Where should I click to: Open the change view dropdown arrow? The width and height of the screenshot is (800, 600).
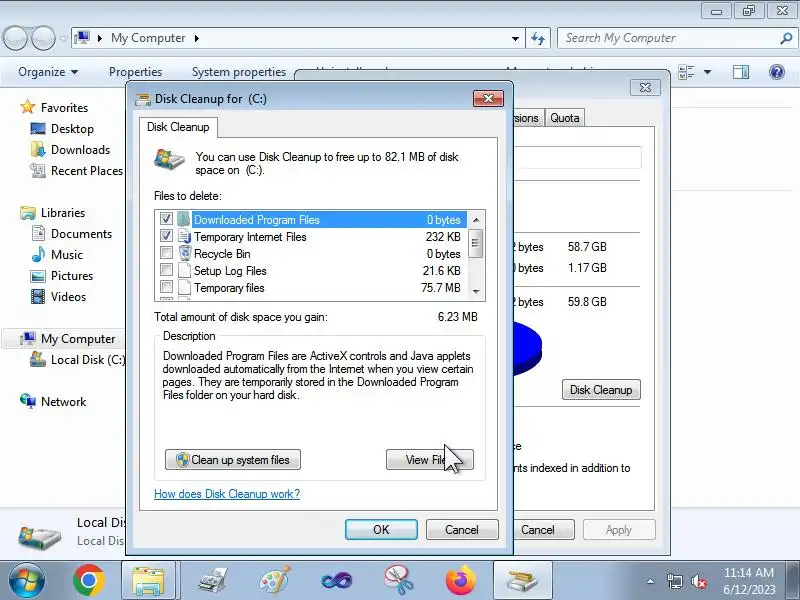point(707,72)
